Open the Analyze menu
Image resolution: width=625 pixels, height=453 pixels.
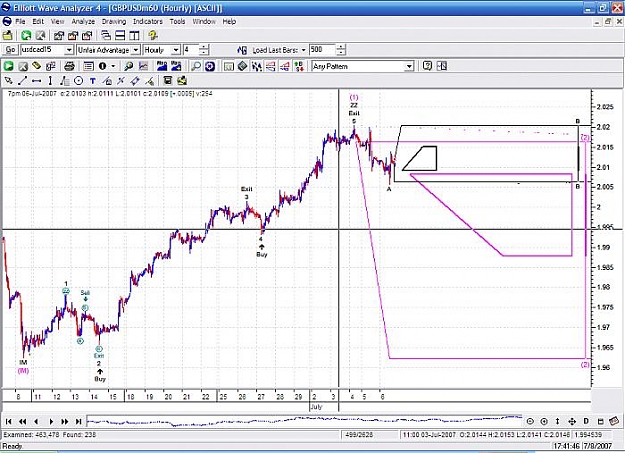click(x=83, y=22)
